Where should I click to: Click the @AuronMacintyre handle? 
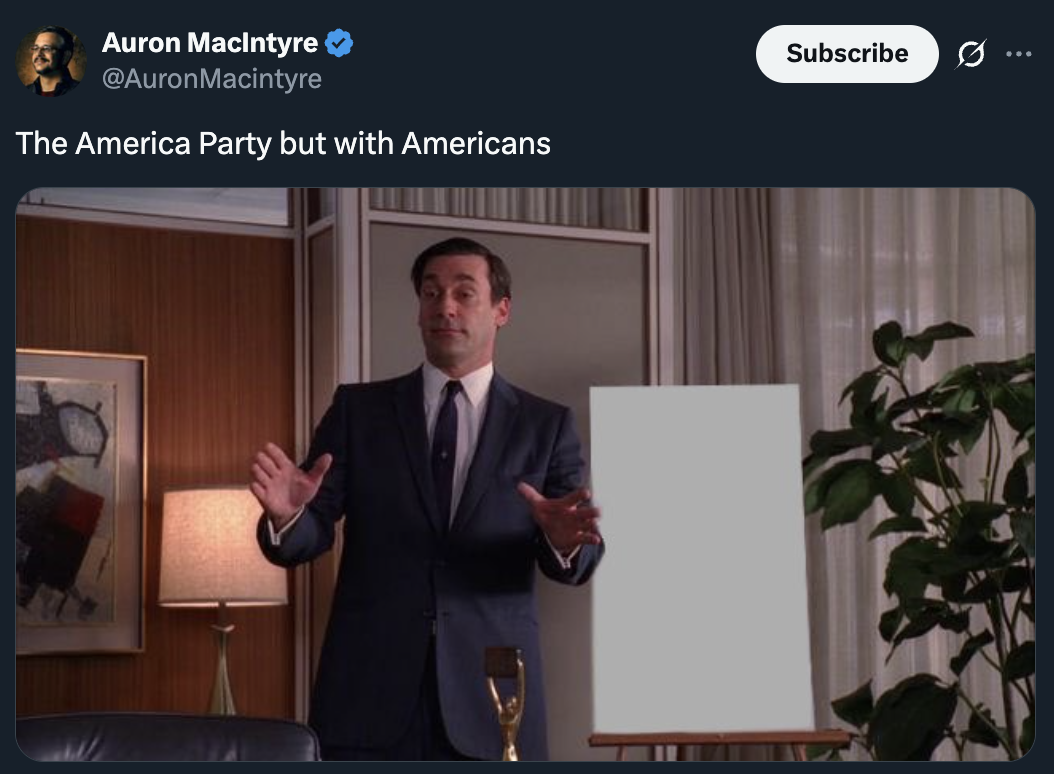coord(212,79)
